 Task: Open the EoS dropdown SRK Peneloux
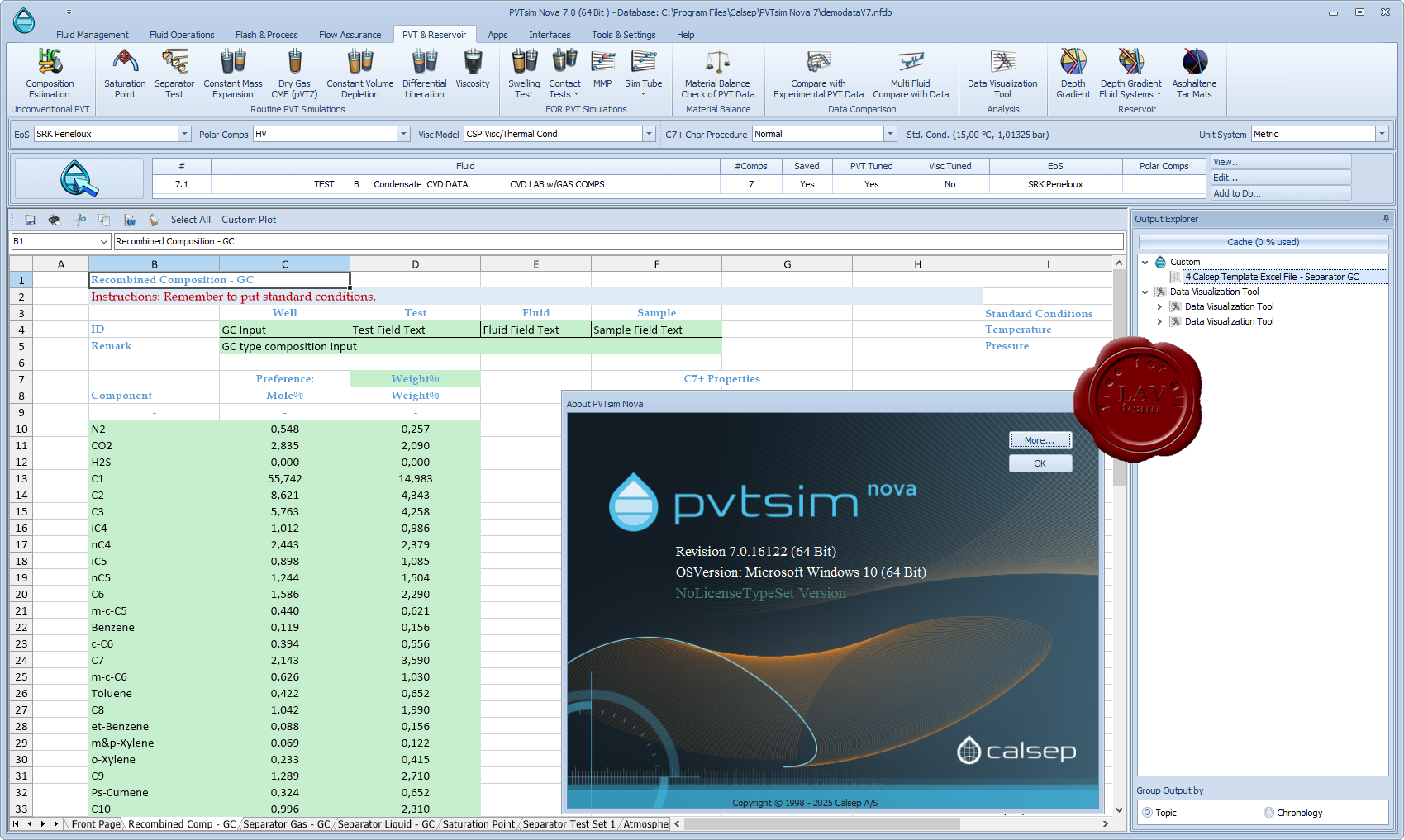click(184, 134)
